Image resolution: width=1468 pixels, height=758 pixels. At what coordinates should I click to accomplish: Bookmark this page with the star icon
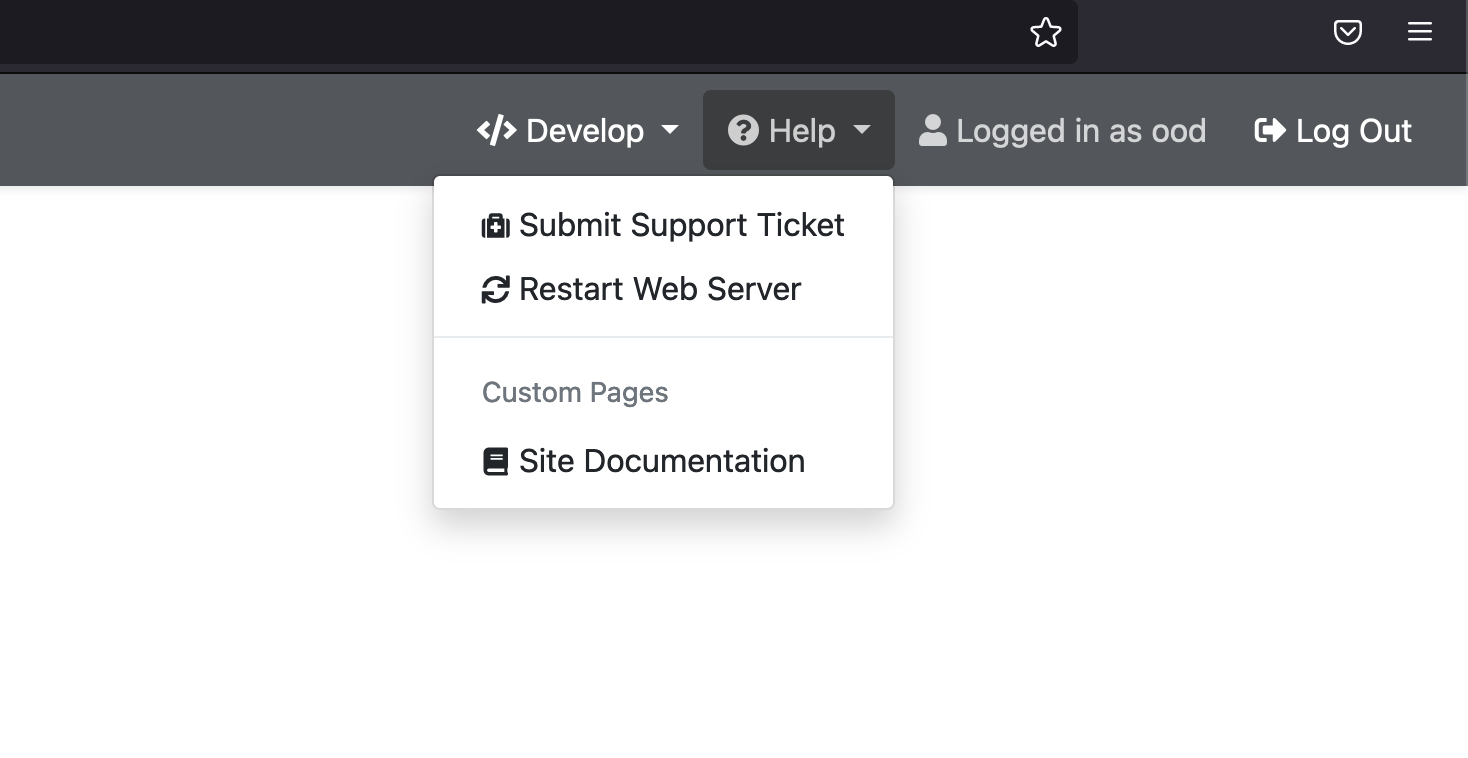pyautogui.click(x=1045, y=33)
